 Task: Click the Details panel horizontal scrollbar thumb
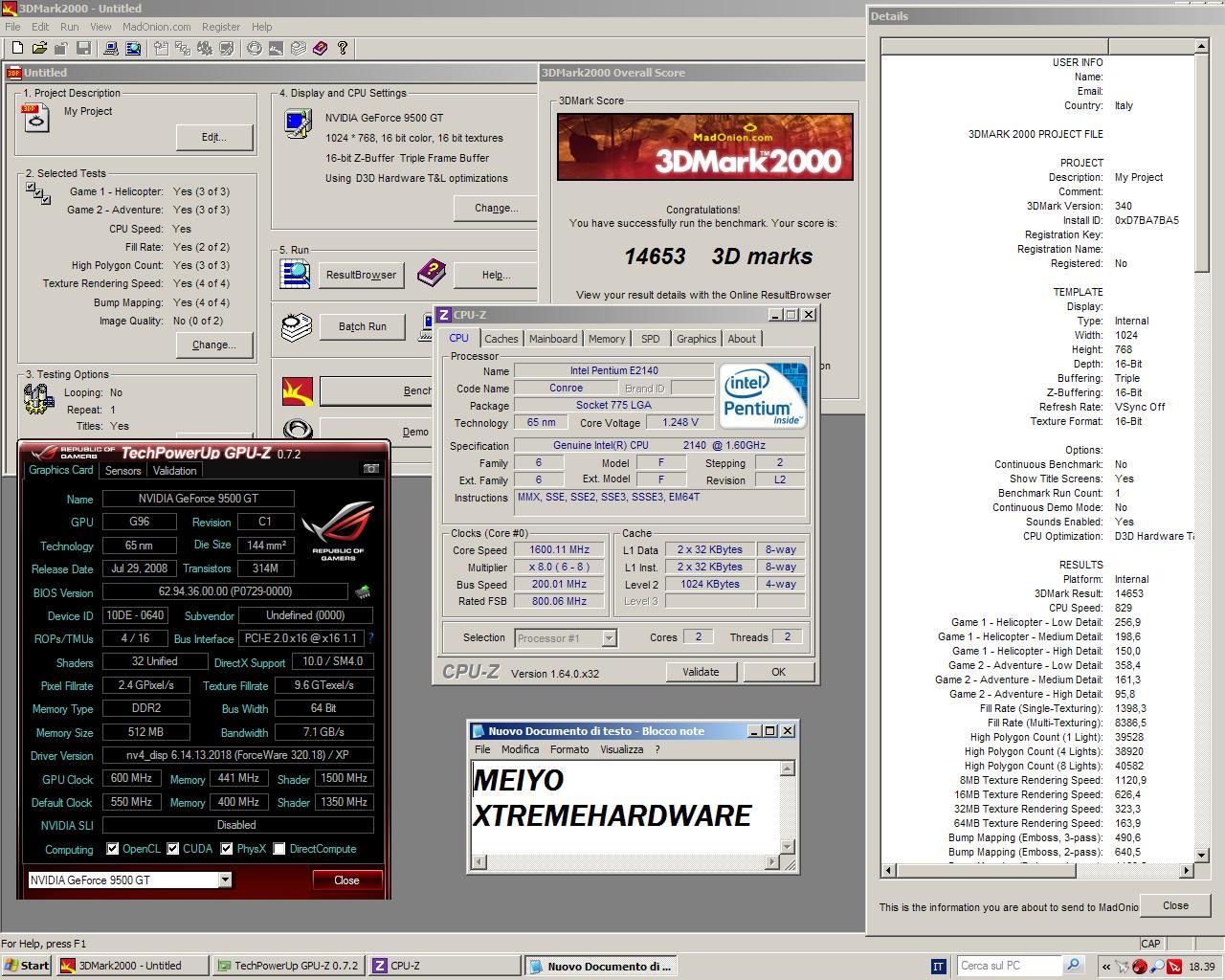click(985, 870)
